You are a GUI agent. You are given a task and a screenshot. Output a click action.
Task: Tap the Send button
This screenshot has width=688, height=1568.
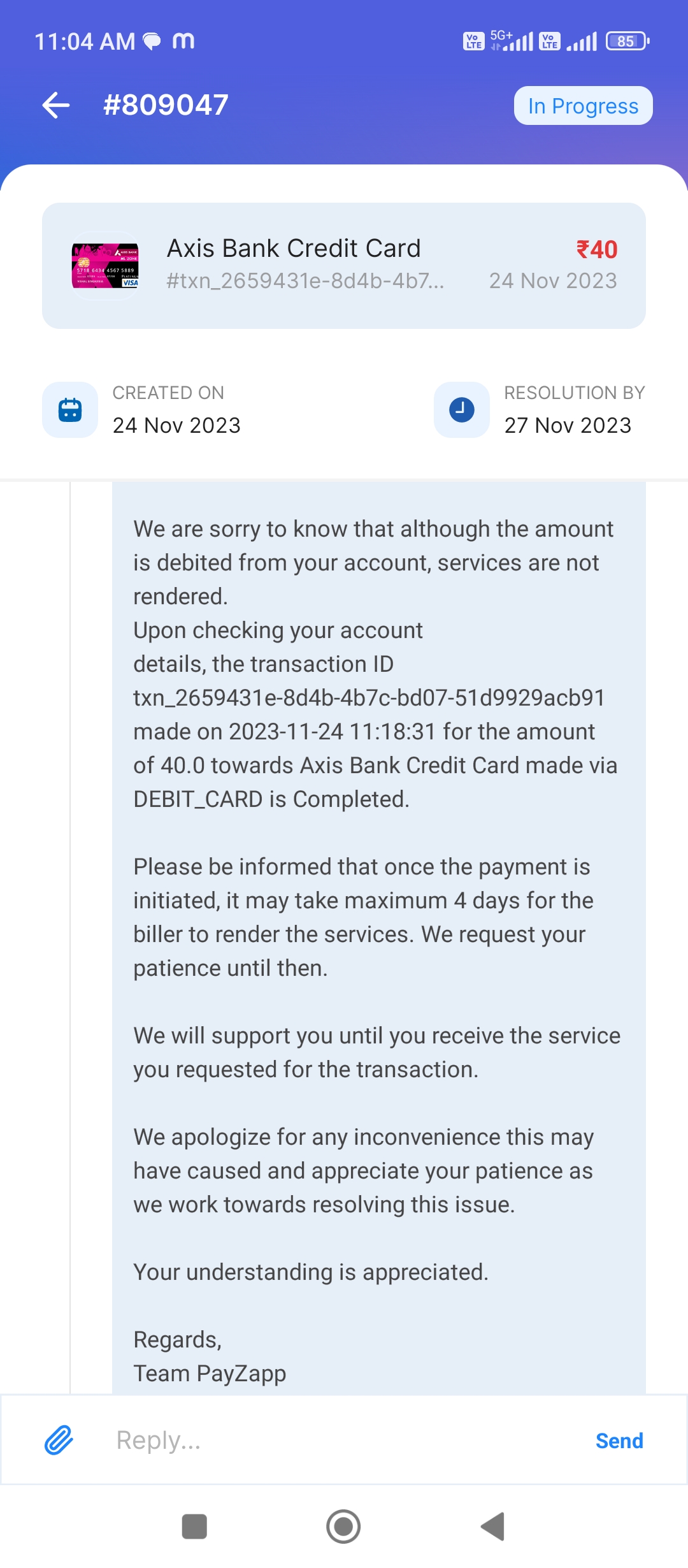tap(619, 1441)
